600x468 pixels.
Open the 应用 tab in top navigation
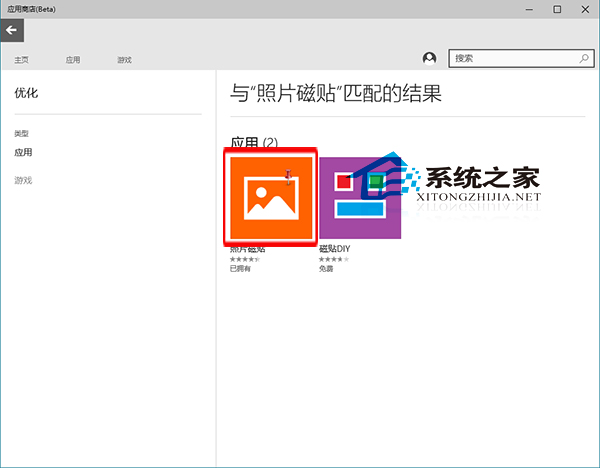pyautogui.click(x=73, y=60)
